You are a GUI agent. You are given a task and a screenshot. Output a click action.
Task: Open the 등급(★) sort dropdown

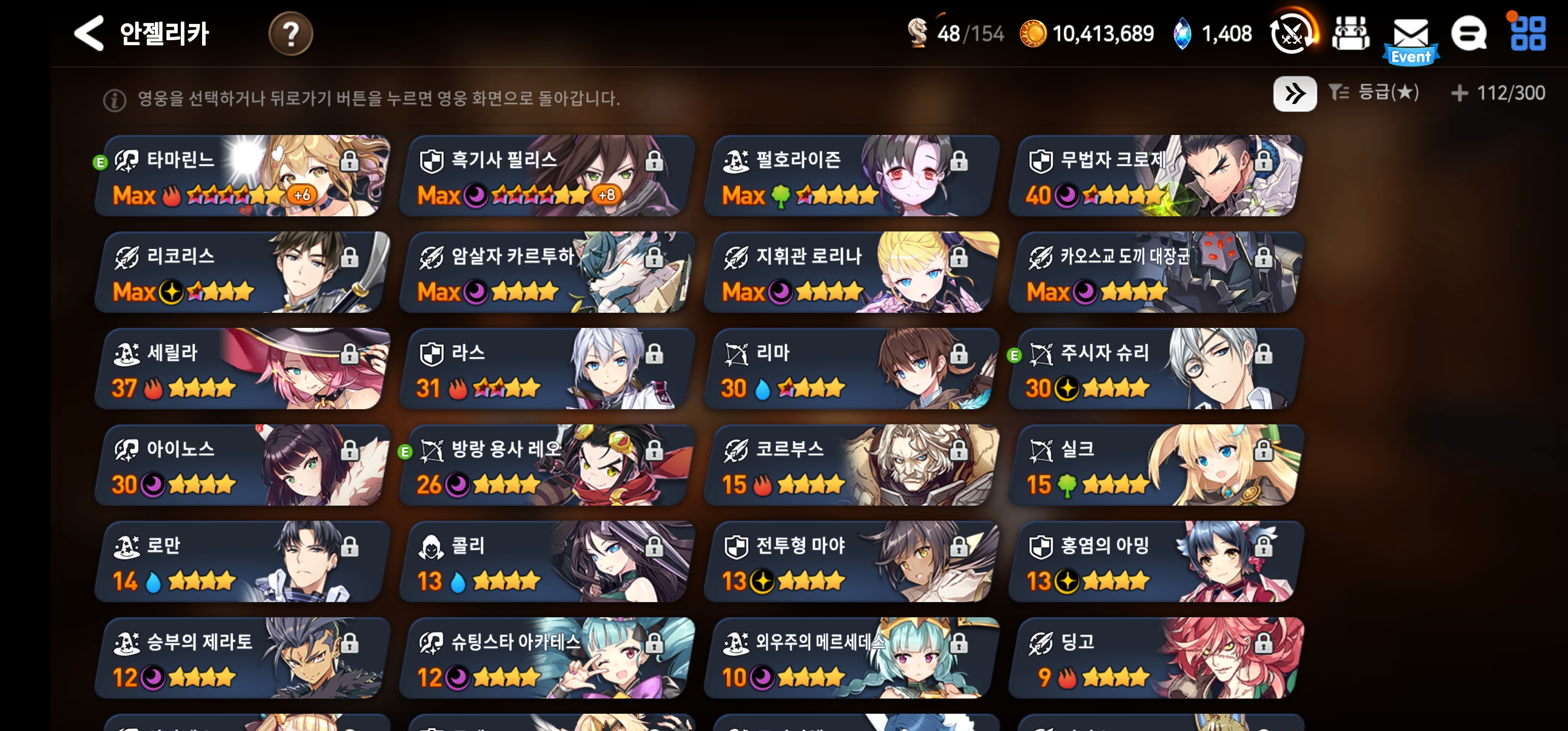coord(1373,92)
